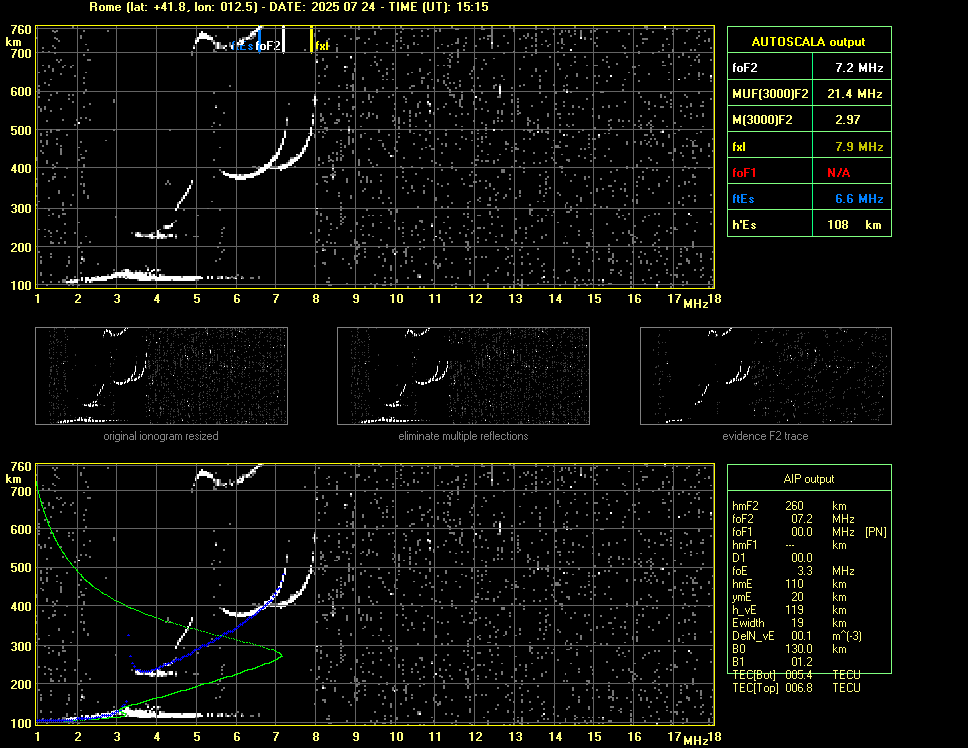Click the hmF1 --- km entry
The width and height of the screenshot is (968, 748).
pyautogui.click(x=788, y=545)
